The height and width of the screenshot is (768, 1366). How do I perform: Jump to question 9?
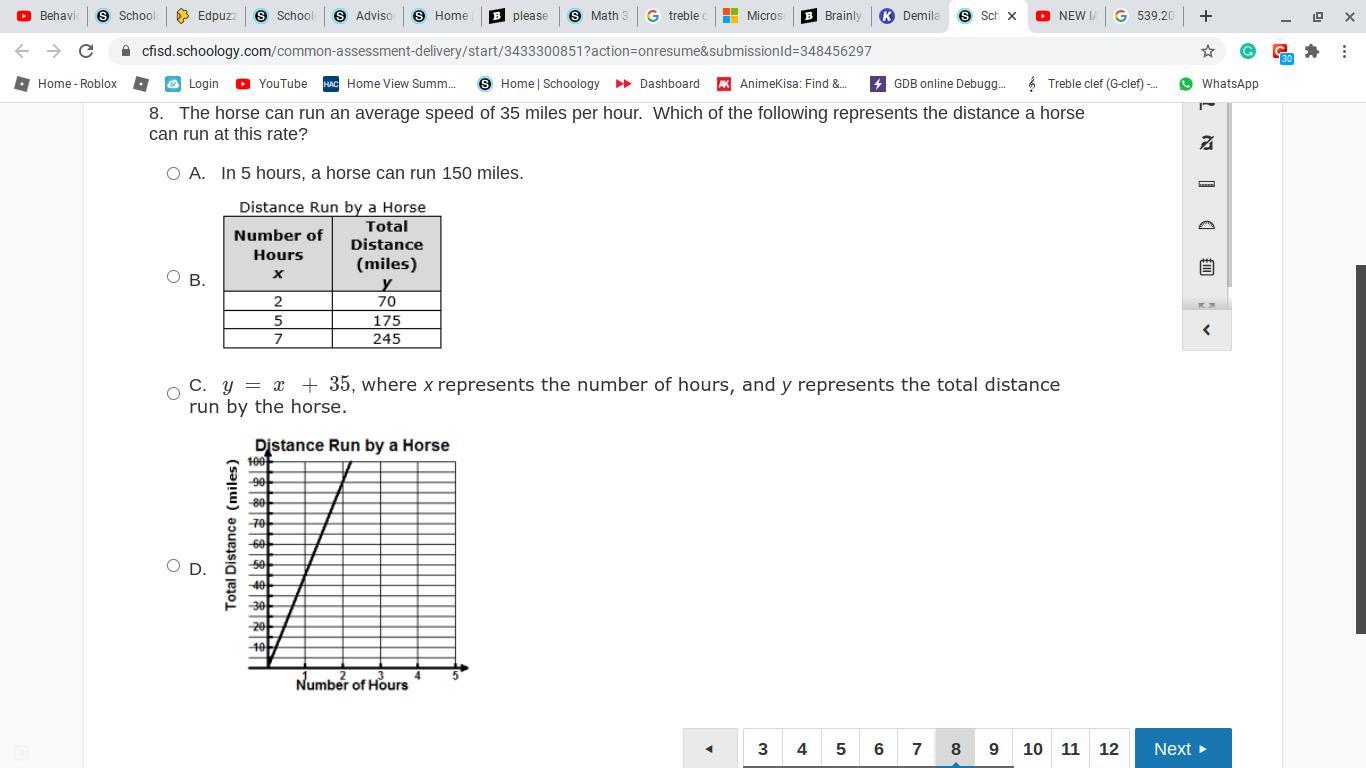click(x=994, y=748)
